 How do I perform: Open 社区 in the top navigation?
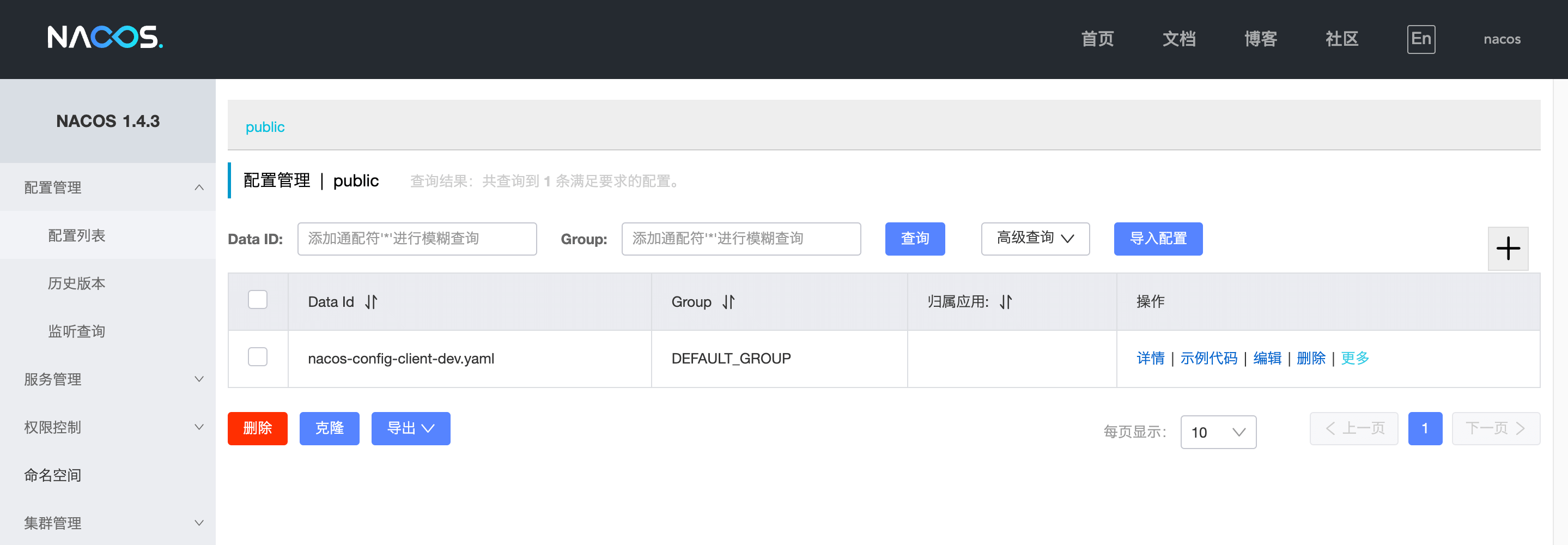tap(1342, 39)
